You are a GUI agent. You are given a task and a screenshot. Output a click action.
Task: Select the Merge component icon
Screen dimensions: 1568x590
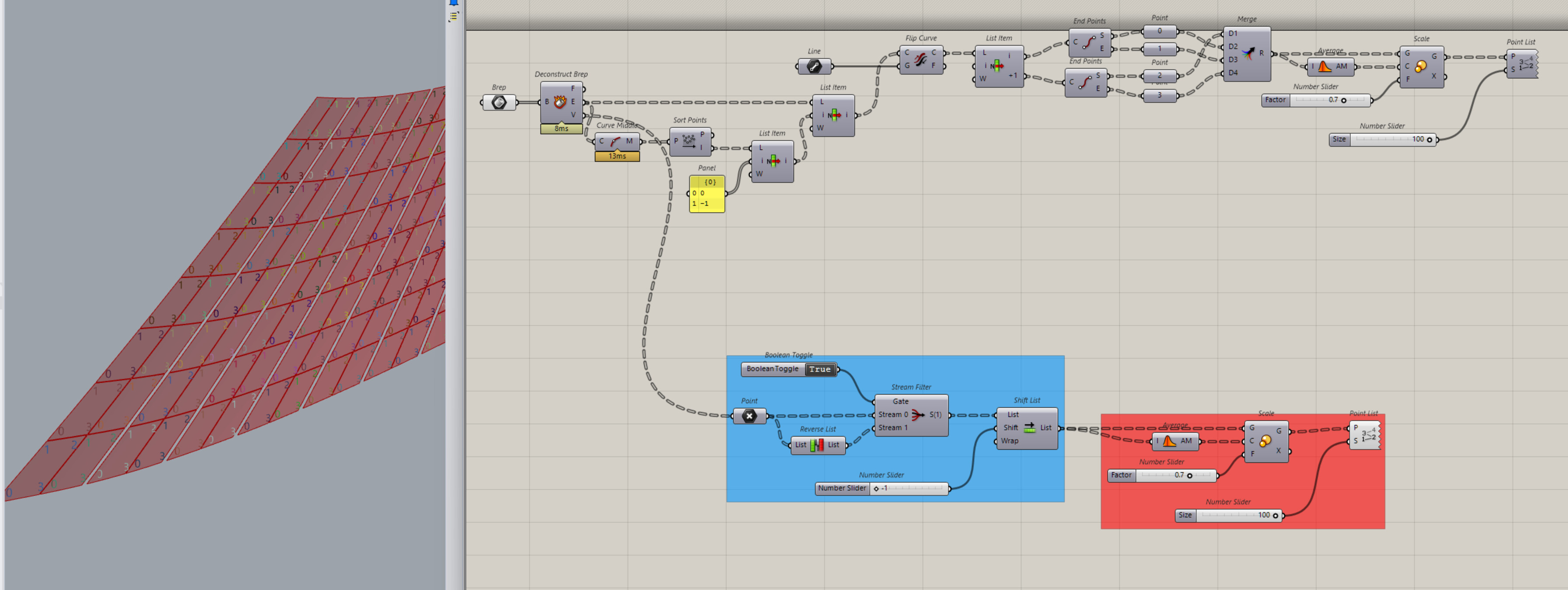(x=1247, y=54)
